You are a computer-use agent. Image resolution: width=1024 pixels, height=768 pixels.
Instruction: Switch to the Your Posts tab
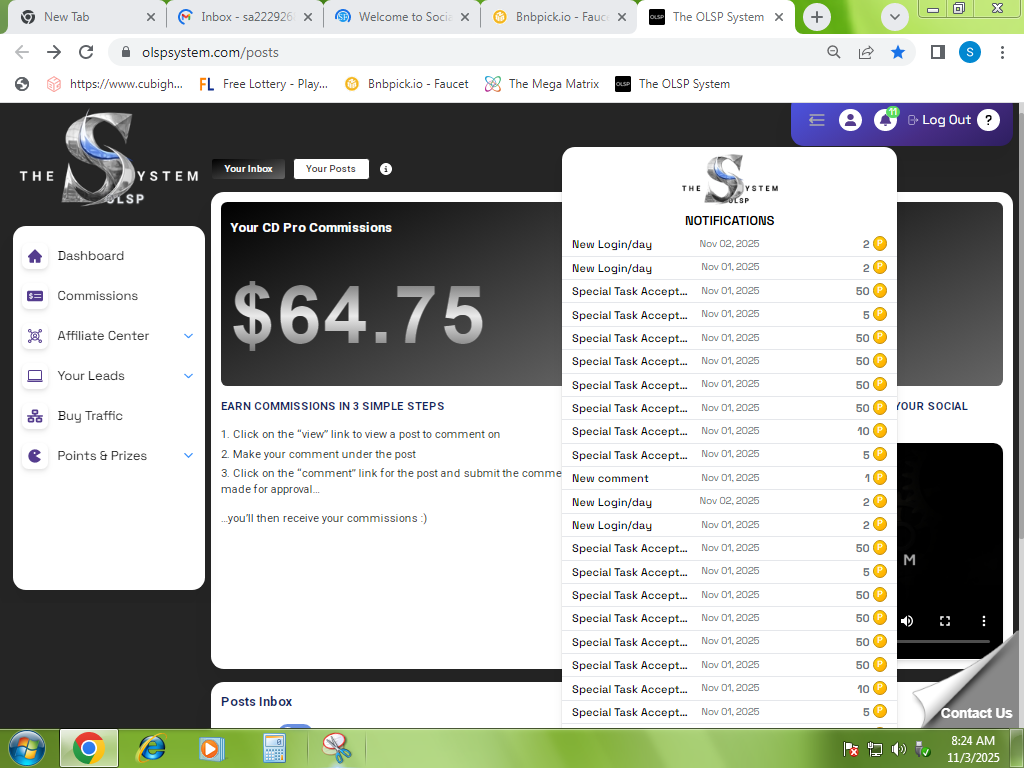pos(331,169)
